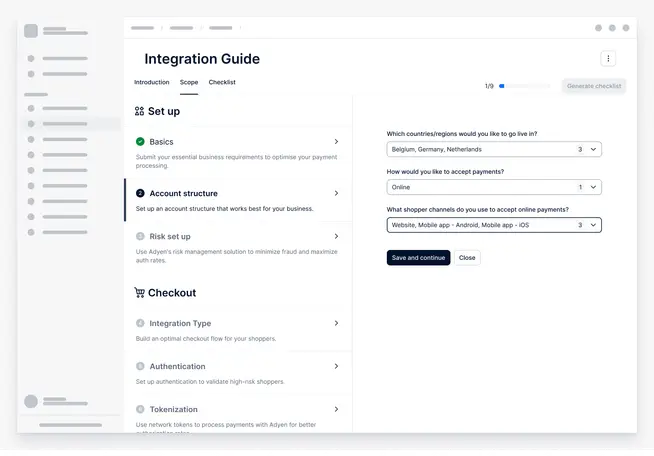Screen dimensions: 654x456
Task: Click the Set up section grid icon
Action: 139,111
